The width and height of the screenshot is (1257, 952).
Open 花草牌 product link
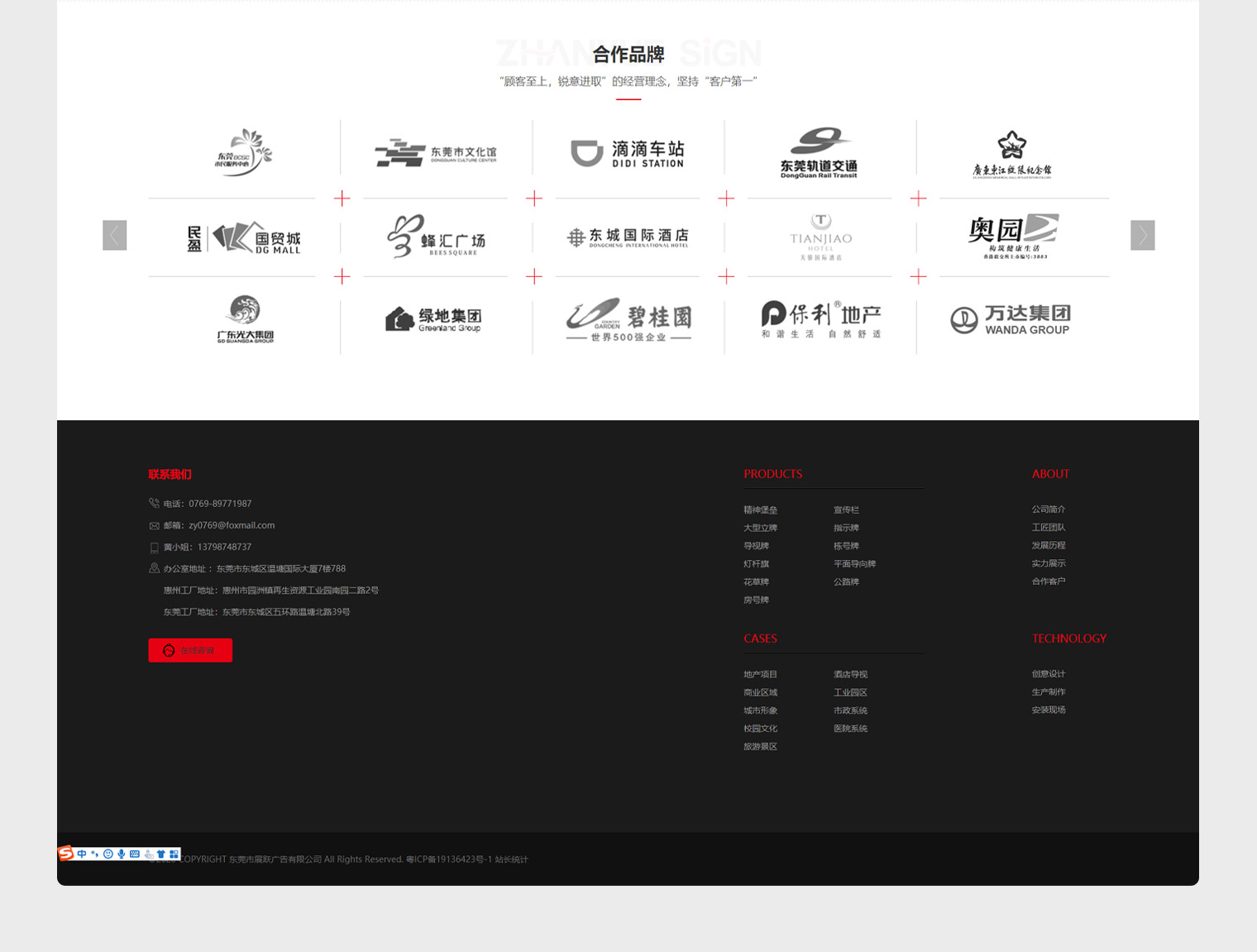756,582
